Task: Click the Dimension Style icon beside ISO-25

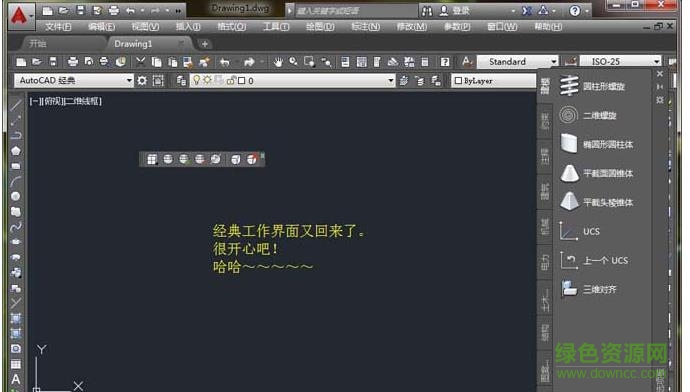Action: [x=570, y=61]
